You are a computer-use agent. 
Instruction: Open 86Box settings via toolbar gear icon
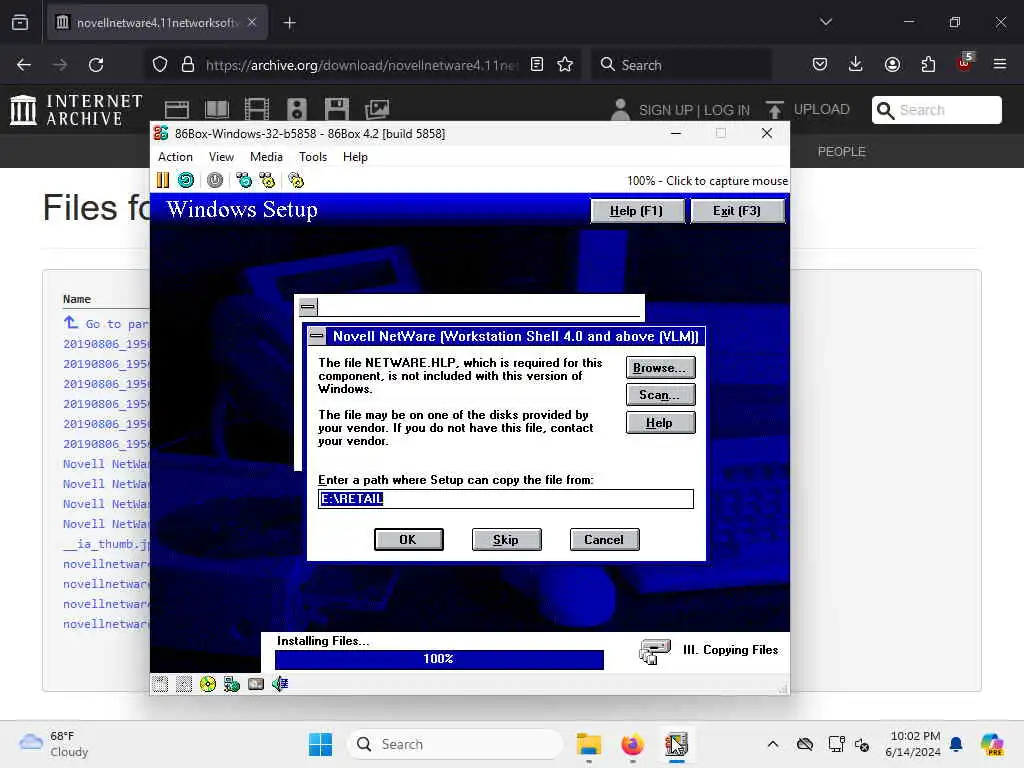tap(296, 180)
